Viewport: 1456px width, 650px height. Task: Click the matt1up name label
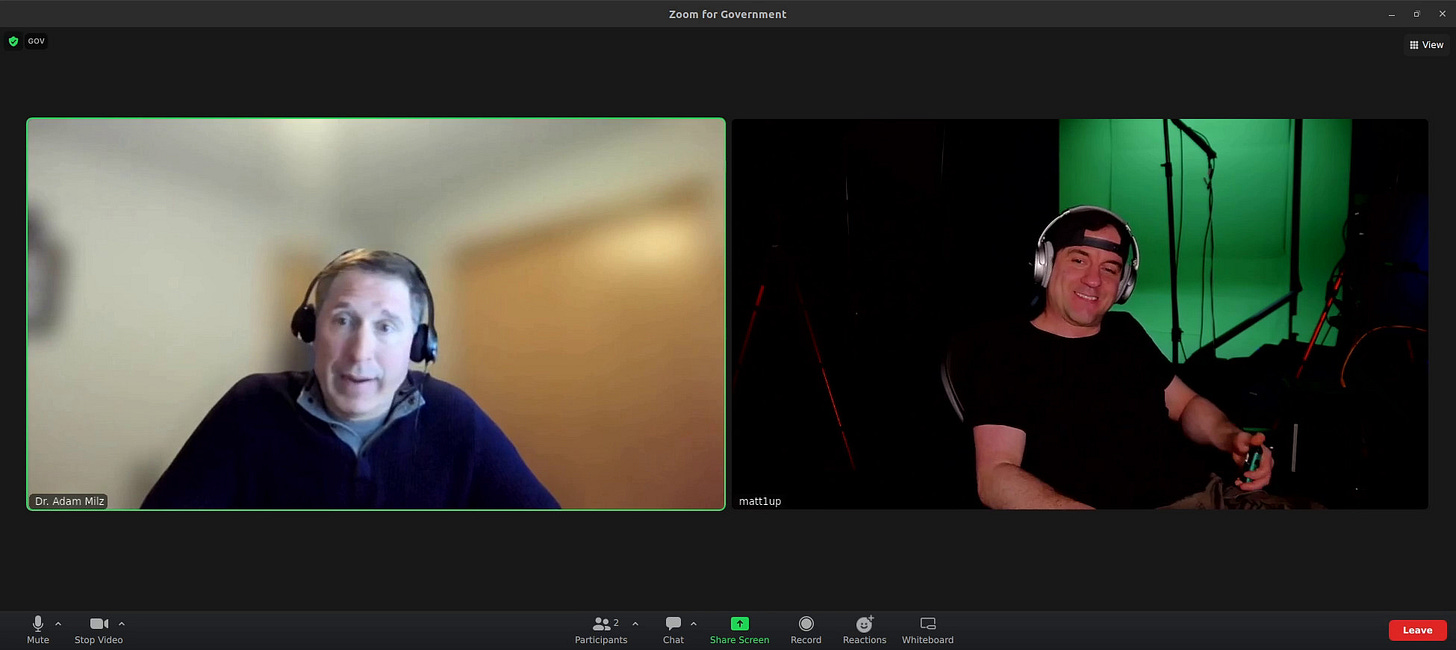pos(760,501)
